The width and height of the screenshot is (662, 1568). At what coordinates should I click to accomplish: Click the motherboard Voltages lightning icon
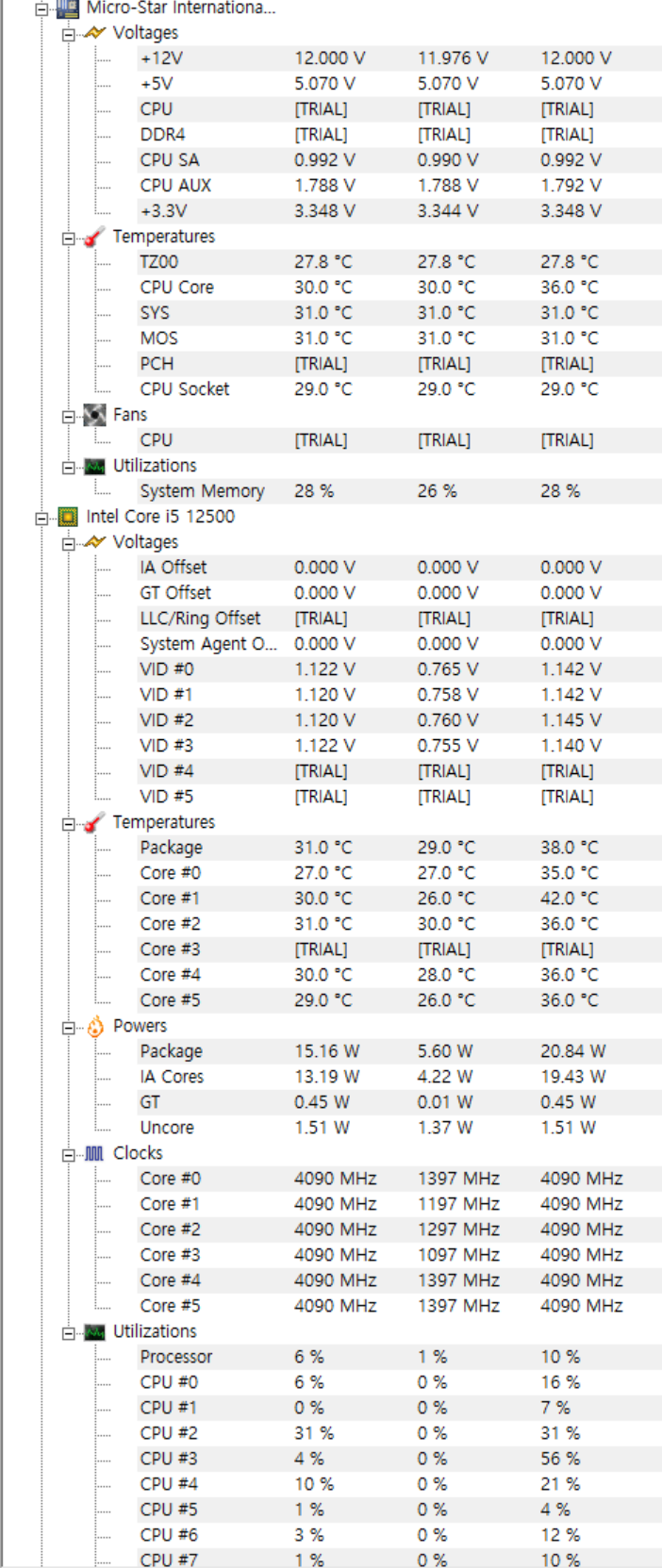pyautogui.click(x=94, y=33)
